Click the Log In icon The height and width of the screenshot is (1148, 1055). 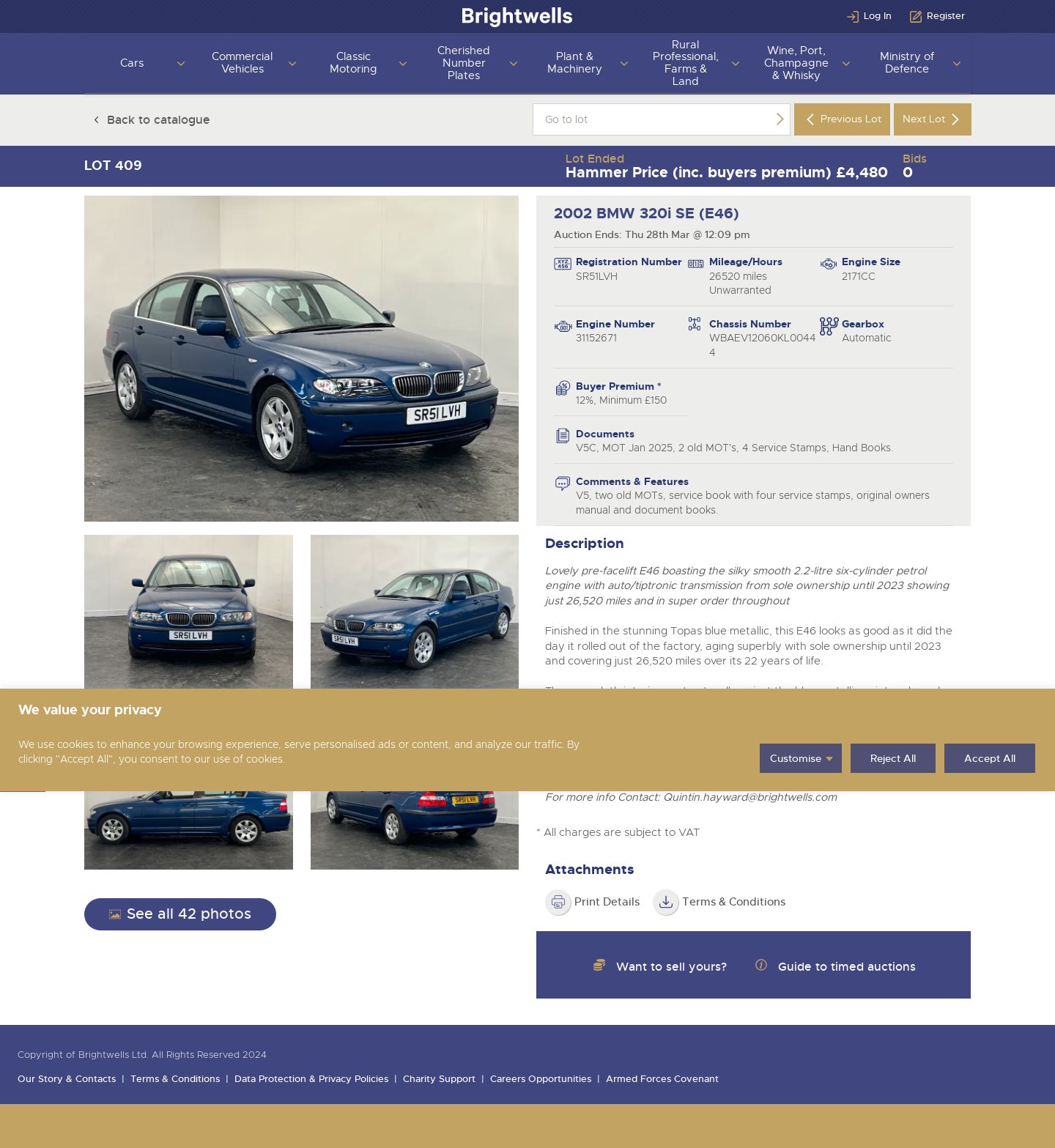pyautogui.click(x=853, y=16)
